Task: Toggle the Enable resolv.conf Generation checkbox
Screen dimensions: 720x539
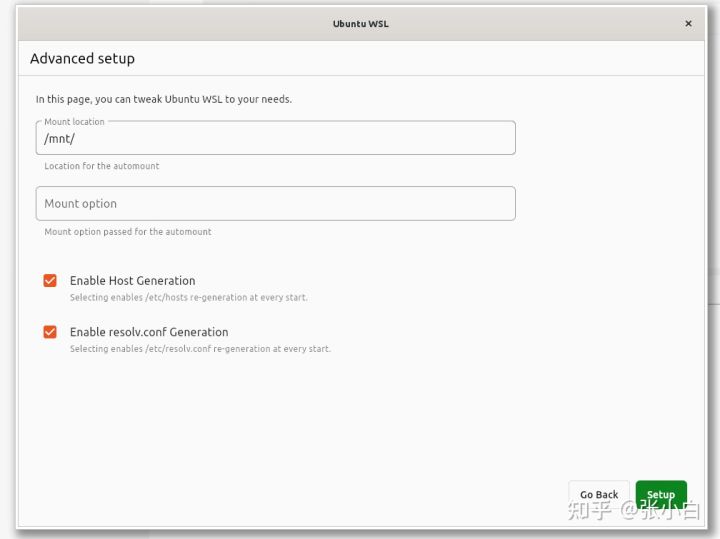Action: 50,332
